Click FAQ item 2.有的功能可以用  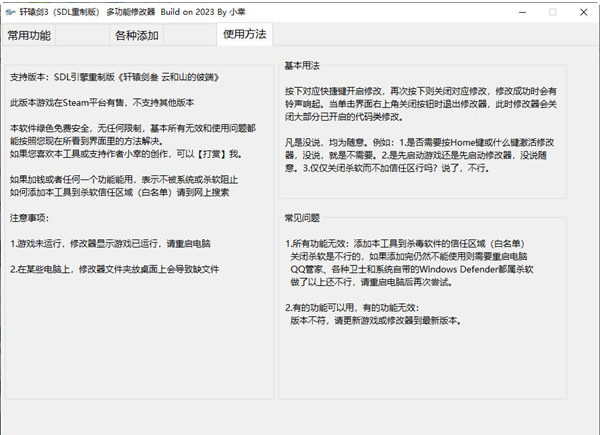click(352, 308)
